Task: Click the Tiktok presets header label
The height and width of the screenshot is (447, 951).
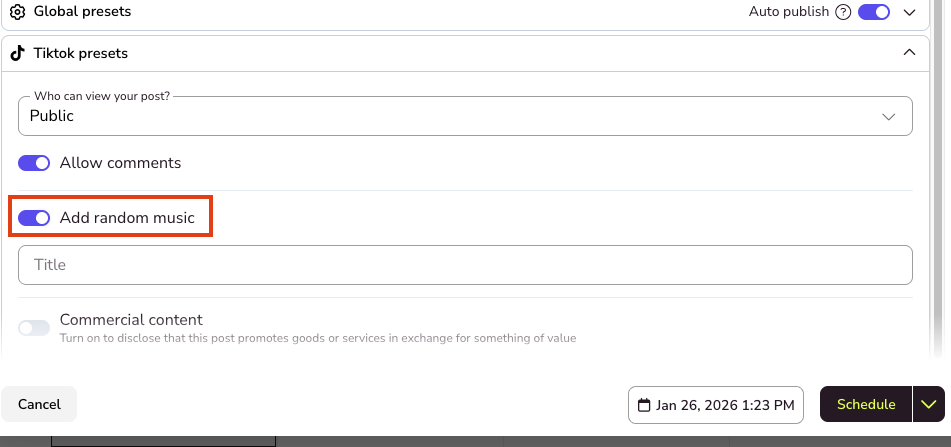Action: 81,52
